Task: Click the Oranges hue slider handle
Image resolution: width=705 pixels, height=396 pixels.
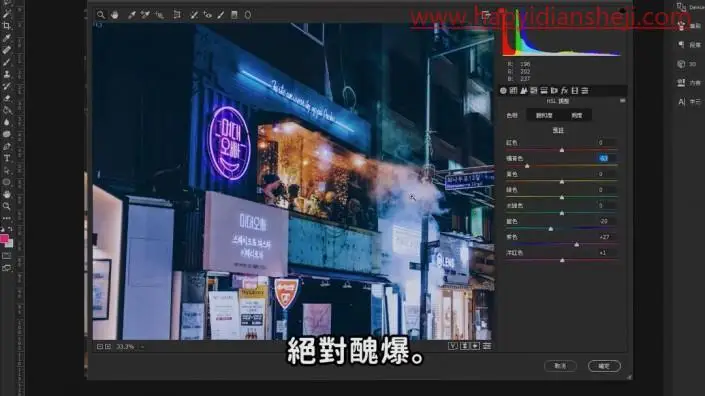Action: (527, 166)
